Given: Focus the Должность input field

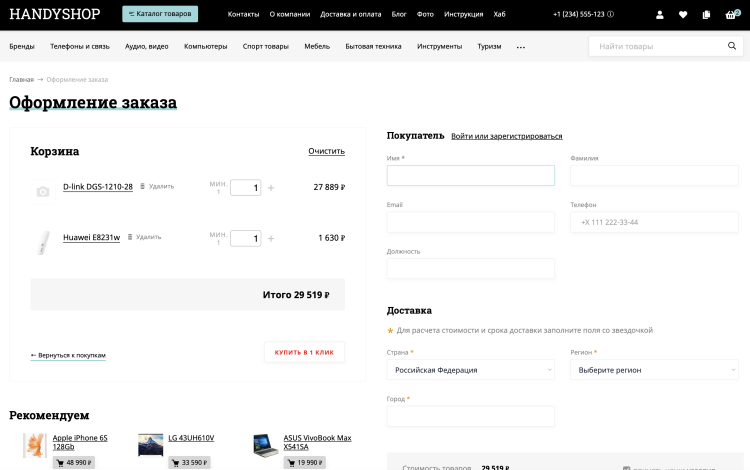Looking at the screenshot, I should pyautogui.click(x=471, y=269).
